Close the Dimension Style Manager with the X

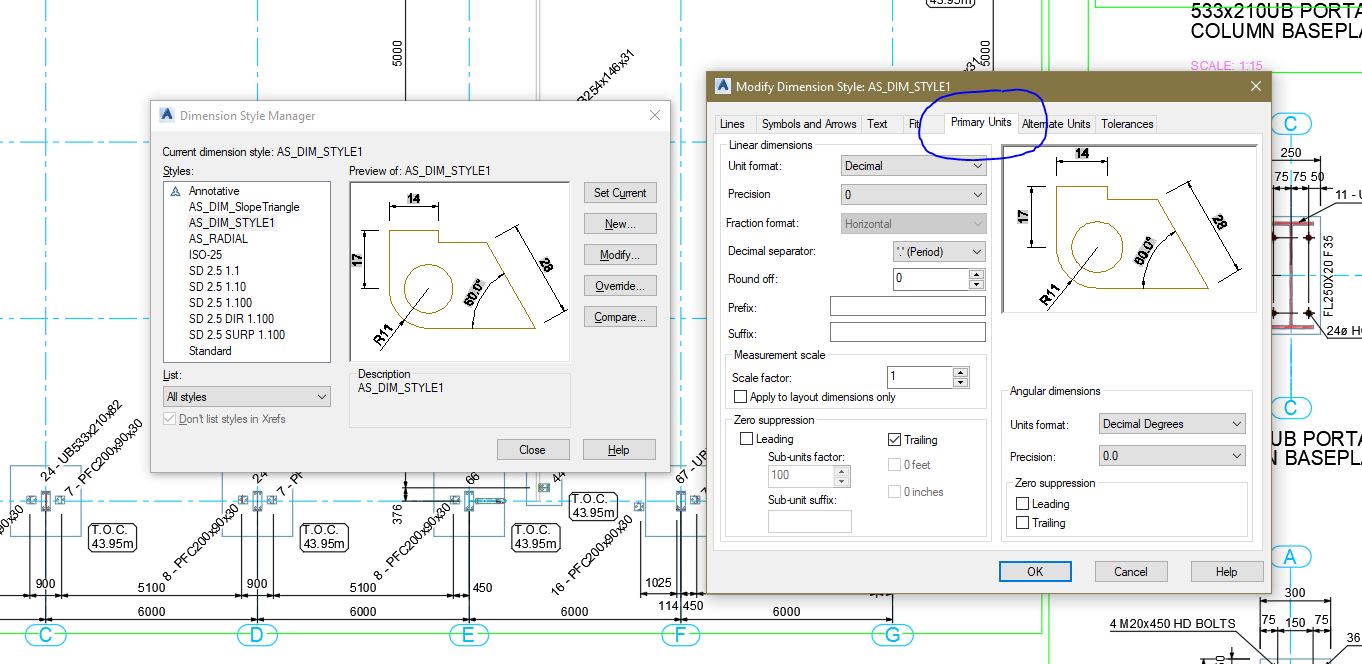tap(655, 115)
